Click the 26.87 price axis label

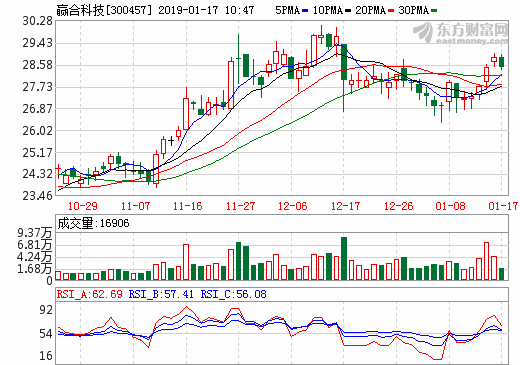tap(38, 108)
